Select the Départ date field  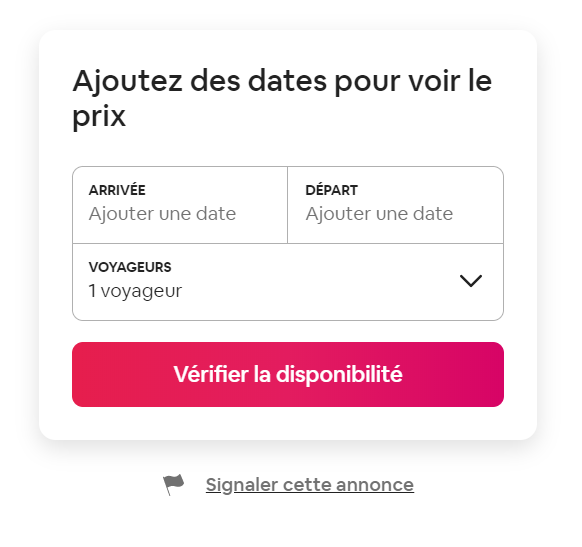pyautogui.click(x=396, y=205)
